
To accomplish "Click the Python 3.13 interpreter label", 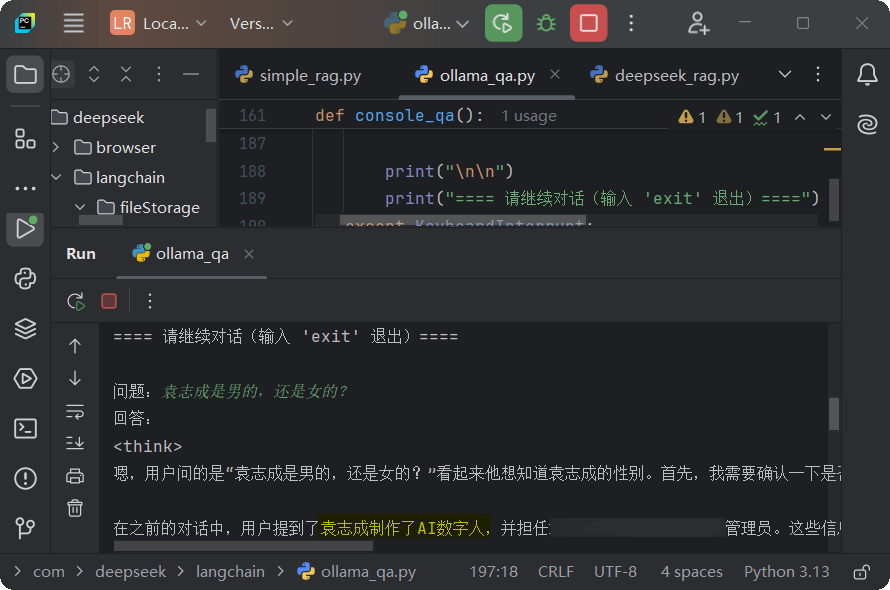I will click(786, 572).
